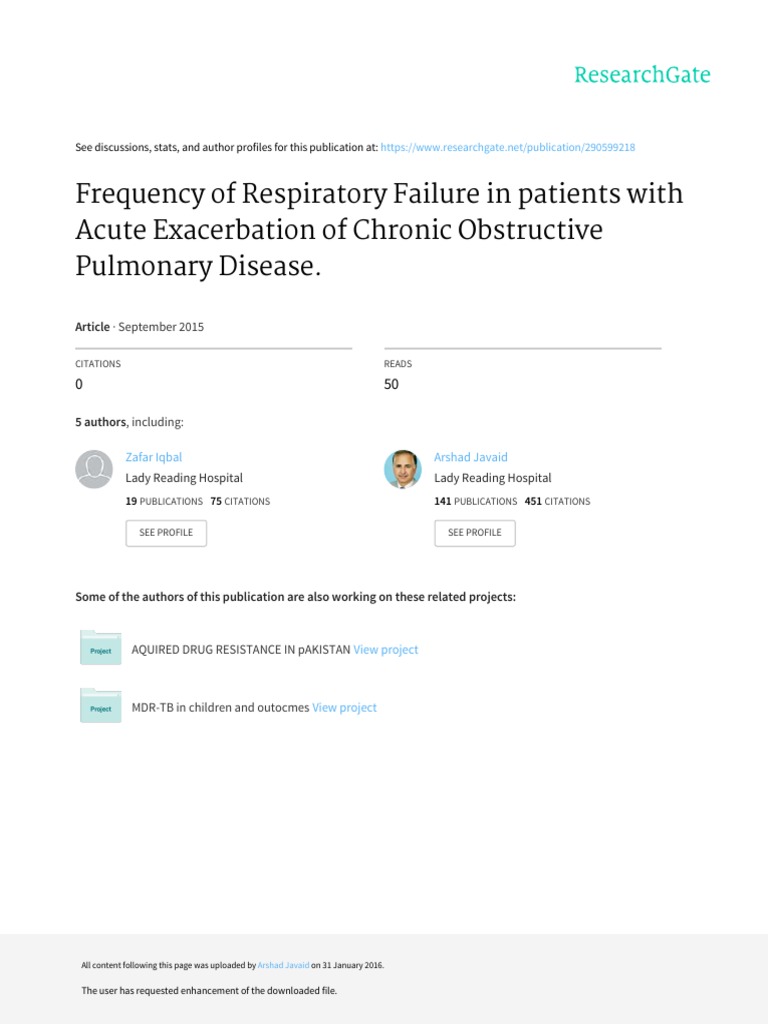
Task: Click Arshad Javaid's profile photo
Action: tap(402, 469)
